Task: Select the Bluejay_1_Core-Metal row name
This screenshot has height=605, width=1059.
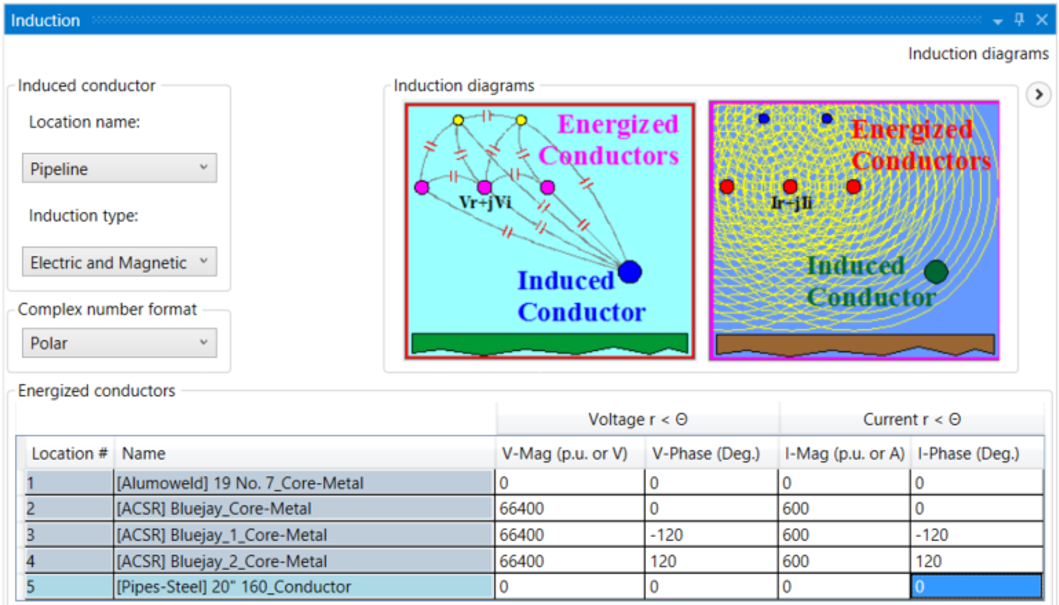Action: click(x=304, y=535)
